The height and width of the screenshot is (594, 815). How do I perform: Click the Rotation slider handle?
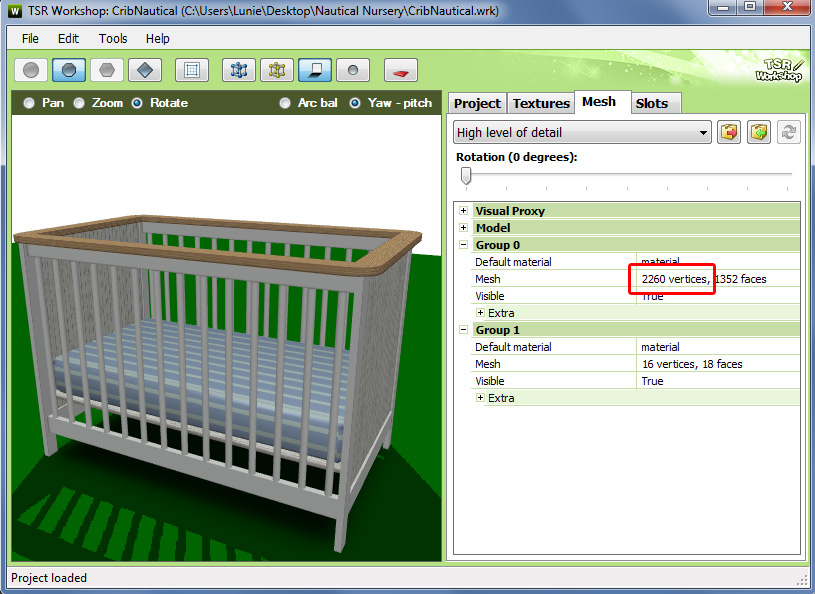(465, 176)
